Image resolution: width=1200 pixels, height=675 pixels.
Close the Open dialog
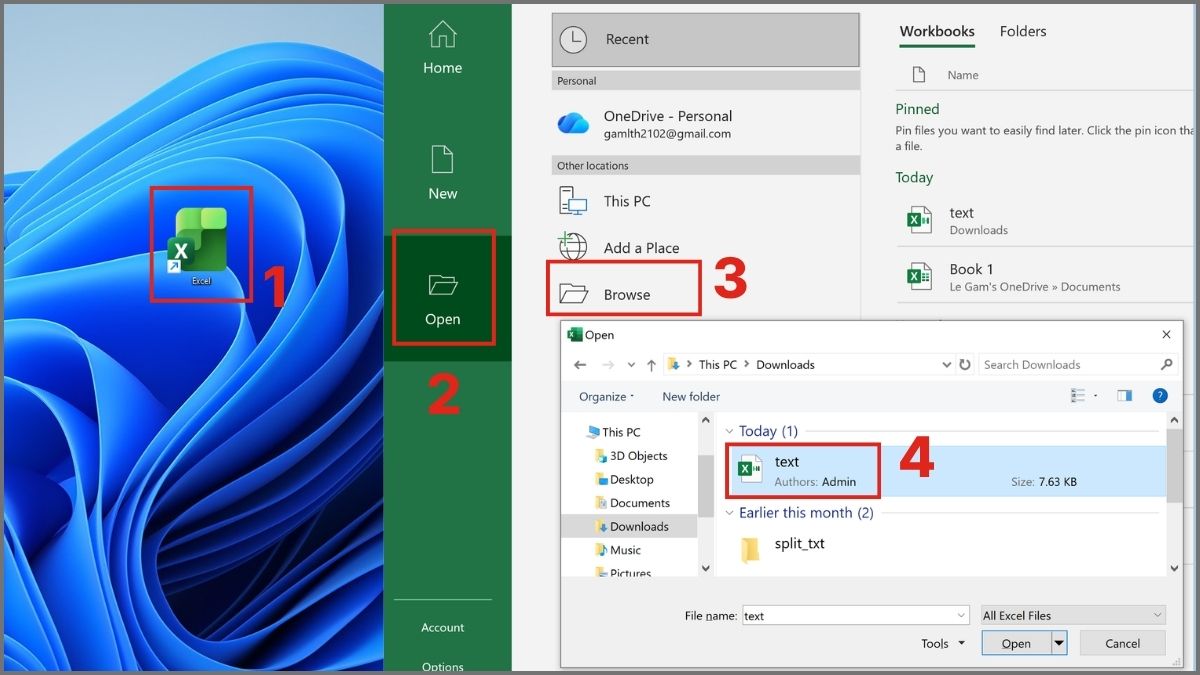tap(1166, 335)
